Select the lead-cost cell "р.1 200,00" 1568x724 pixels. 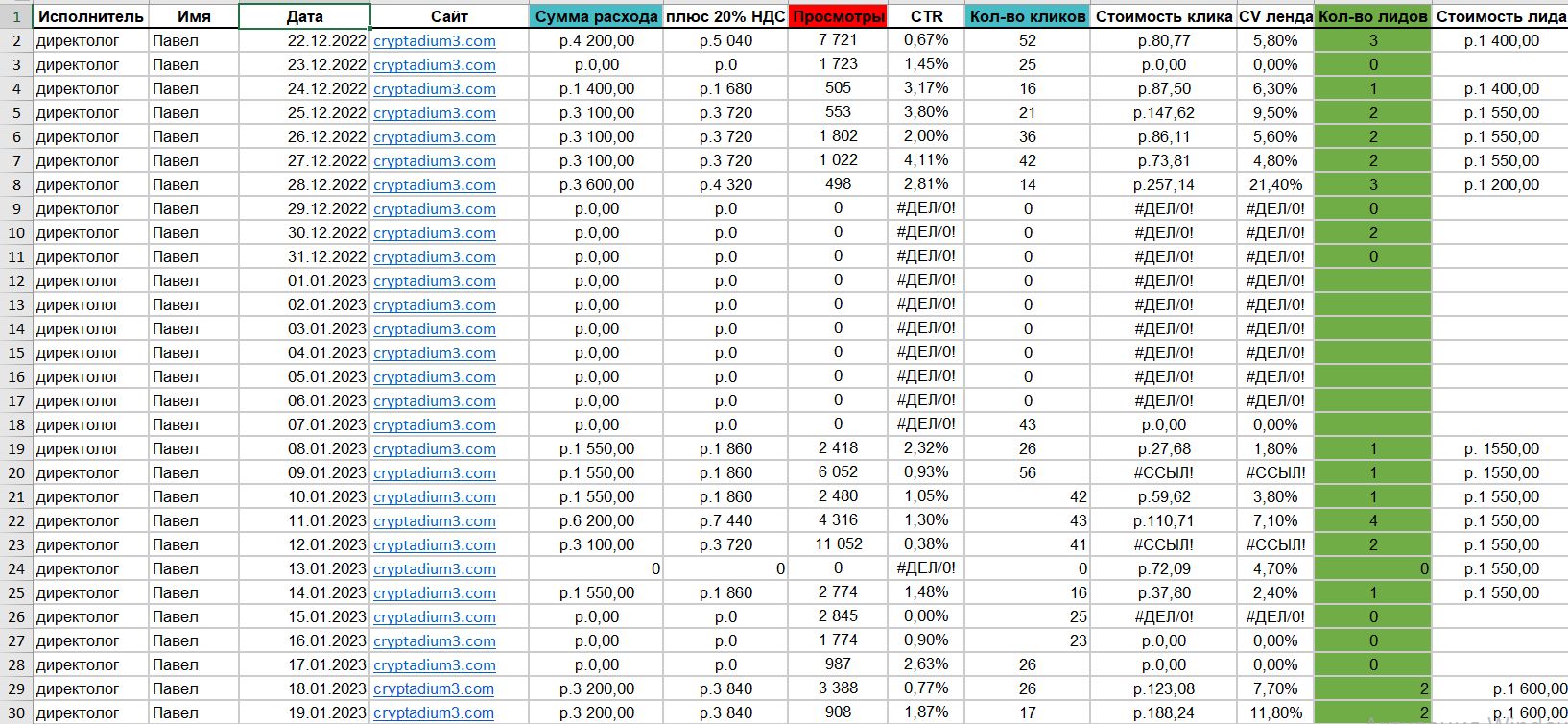1501,184
